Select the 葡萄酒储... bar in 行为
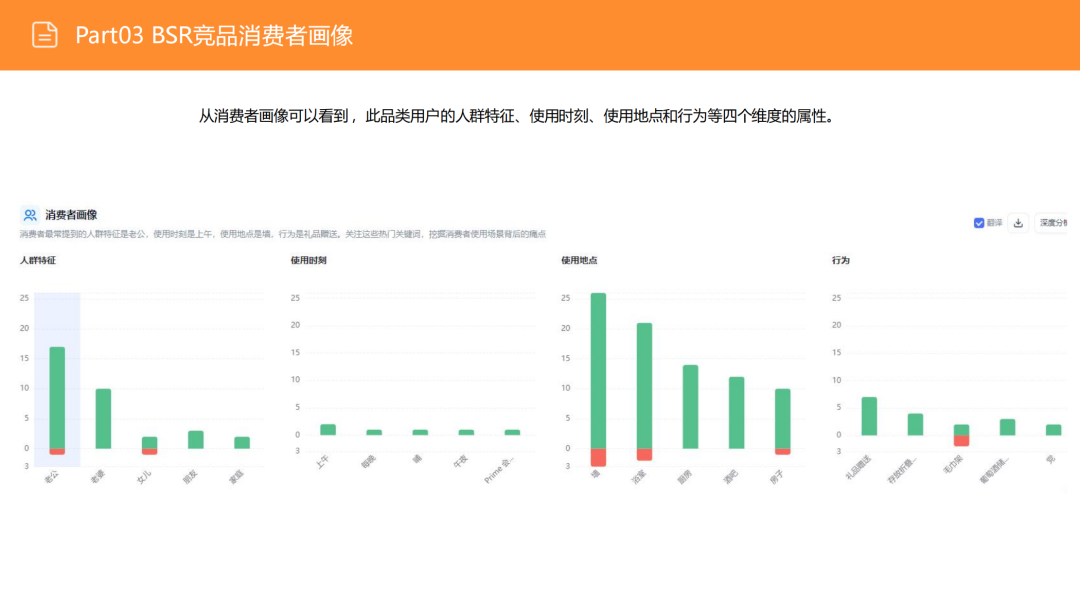 [1008, 427]
